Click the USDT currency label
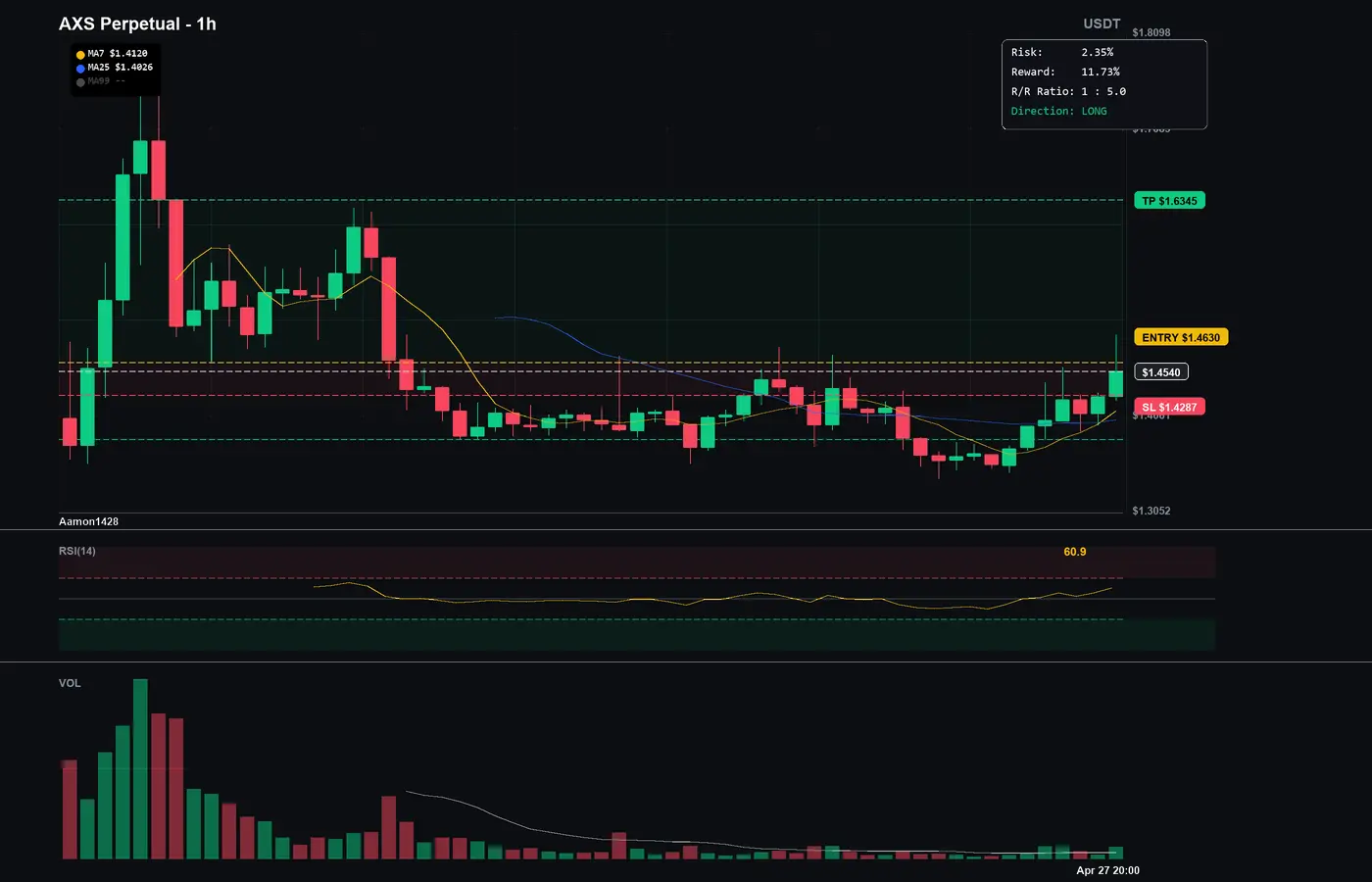 pos(1102,24)
